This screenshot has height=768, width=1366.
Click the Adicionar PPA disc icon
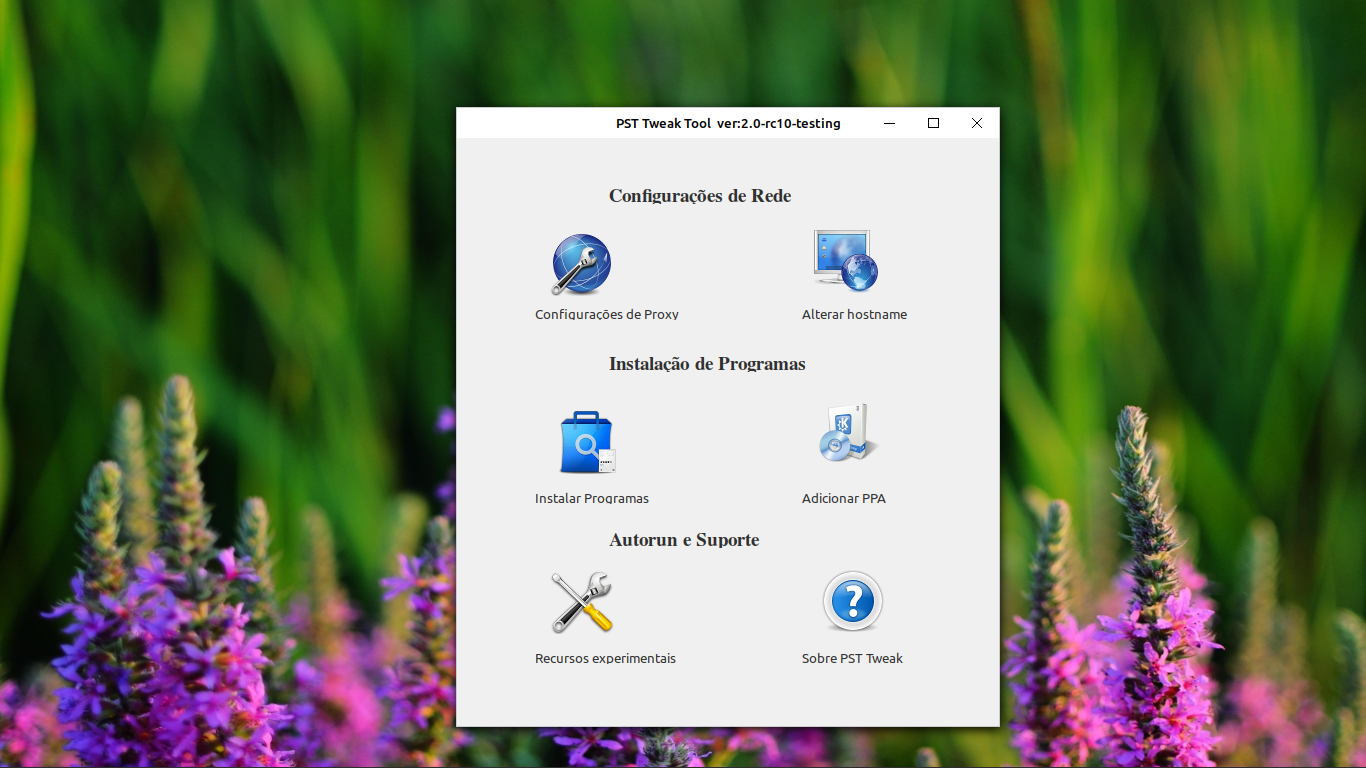pos(847,433)
